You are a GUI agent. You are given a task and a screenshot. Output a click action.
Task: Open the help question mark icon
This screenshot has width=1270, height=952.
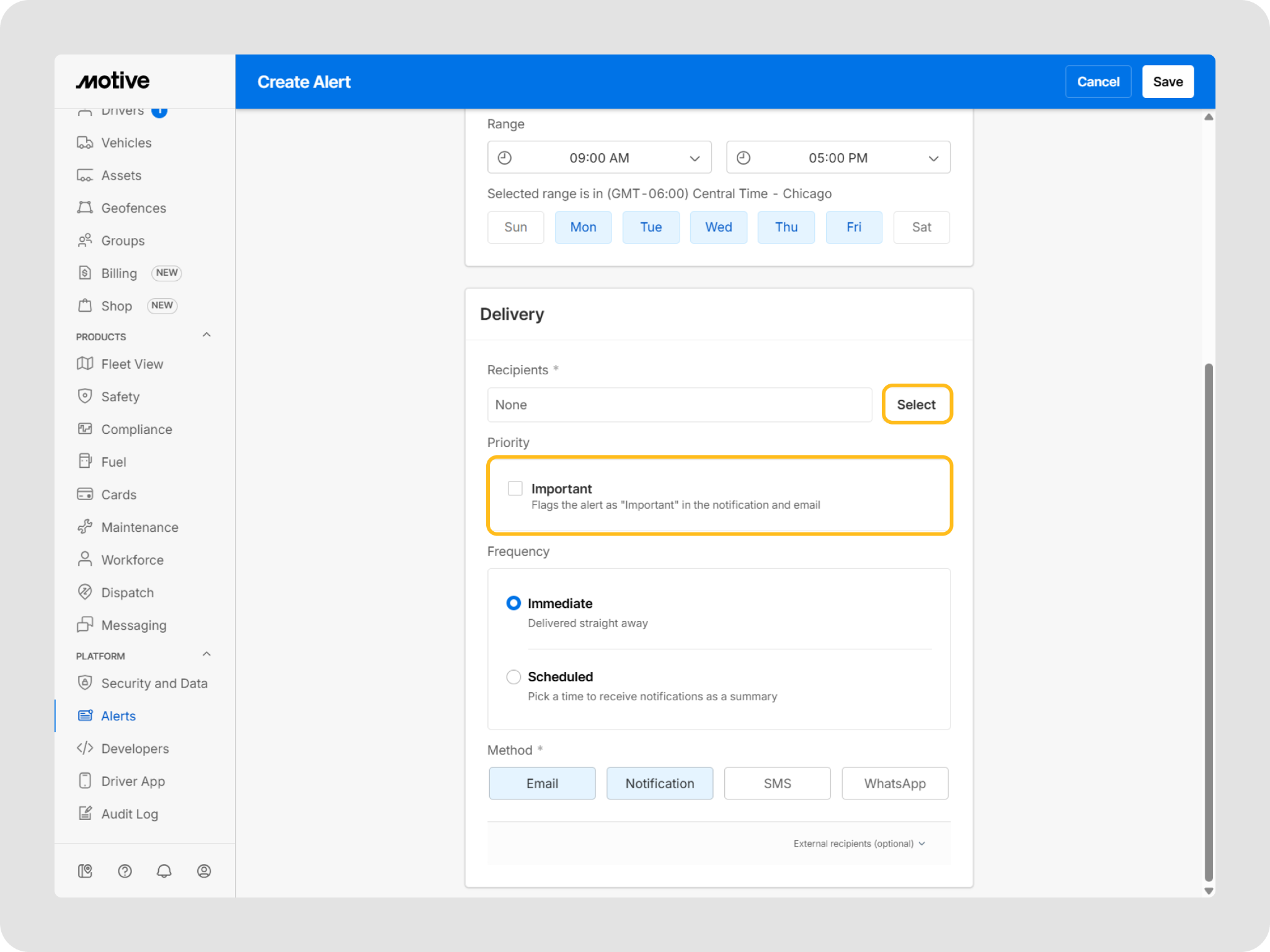click(125, 871)
